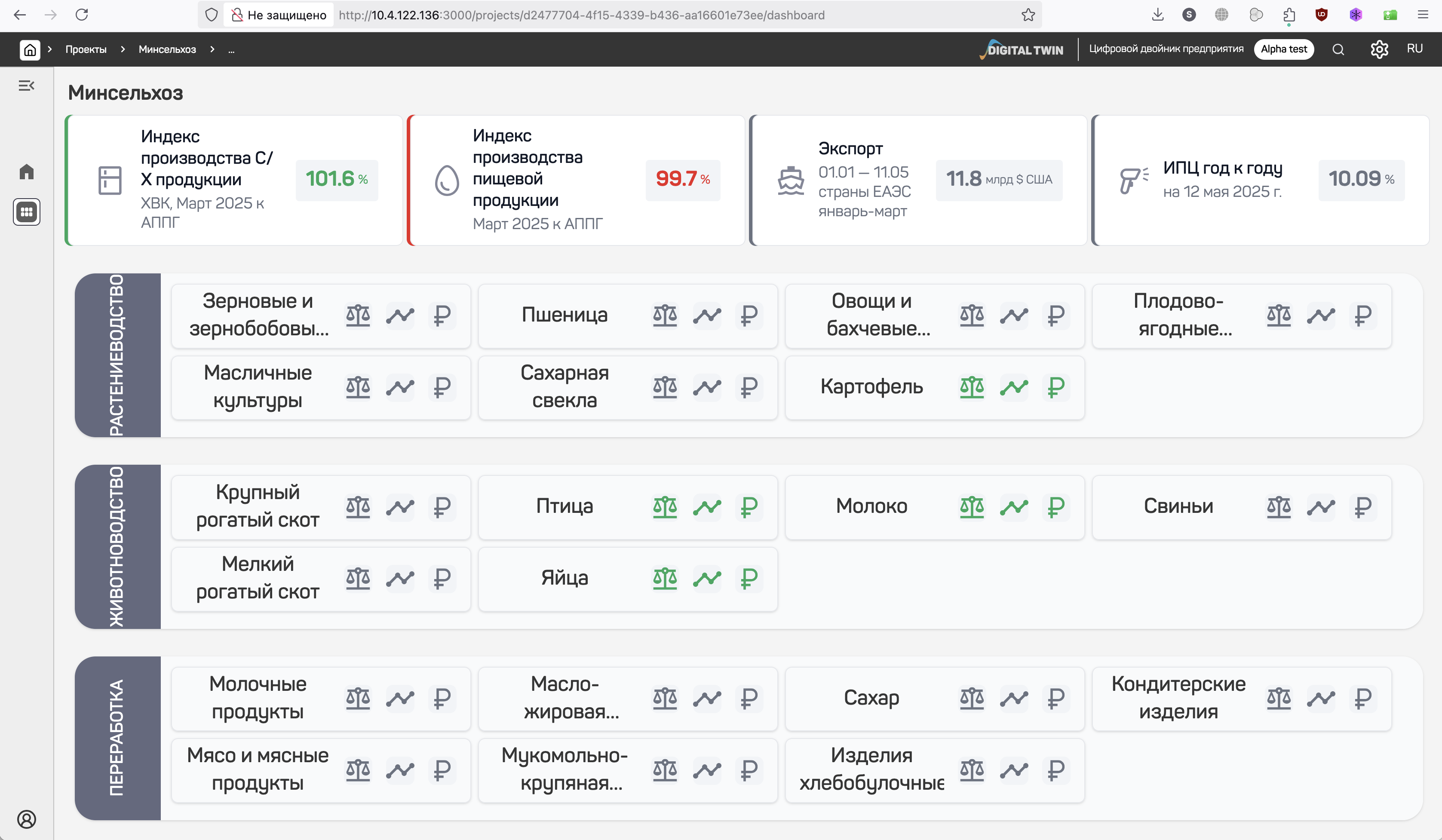Open user profile icon at bottom left
The height and width of the screenshot is (840, 1442).
click(x=26, y=819)
